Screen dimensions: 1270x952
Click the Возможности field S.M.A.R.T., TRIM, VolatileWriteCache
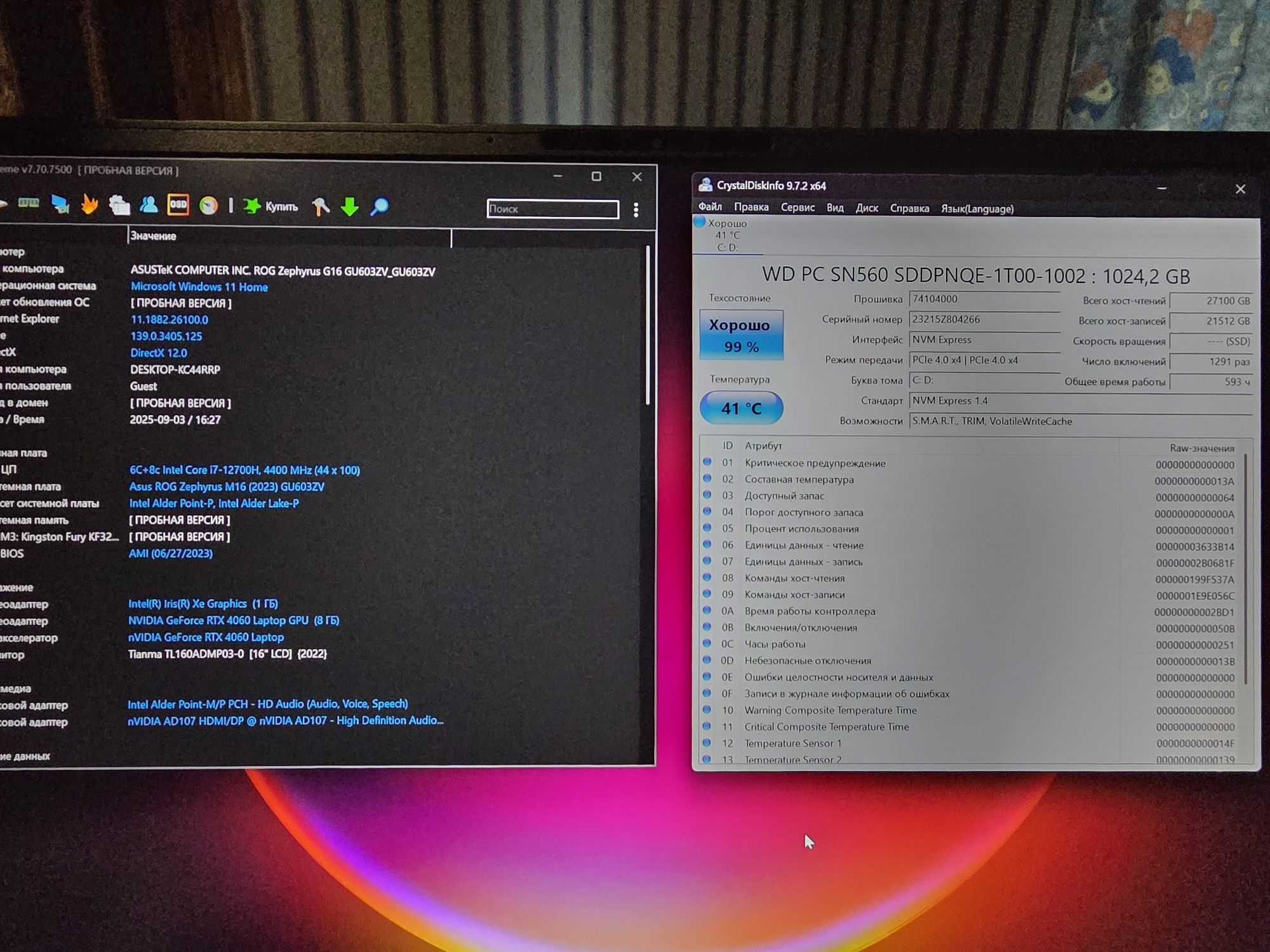coord(1081,421)
